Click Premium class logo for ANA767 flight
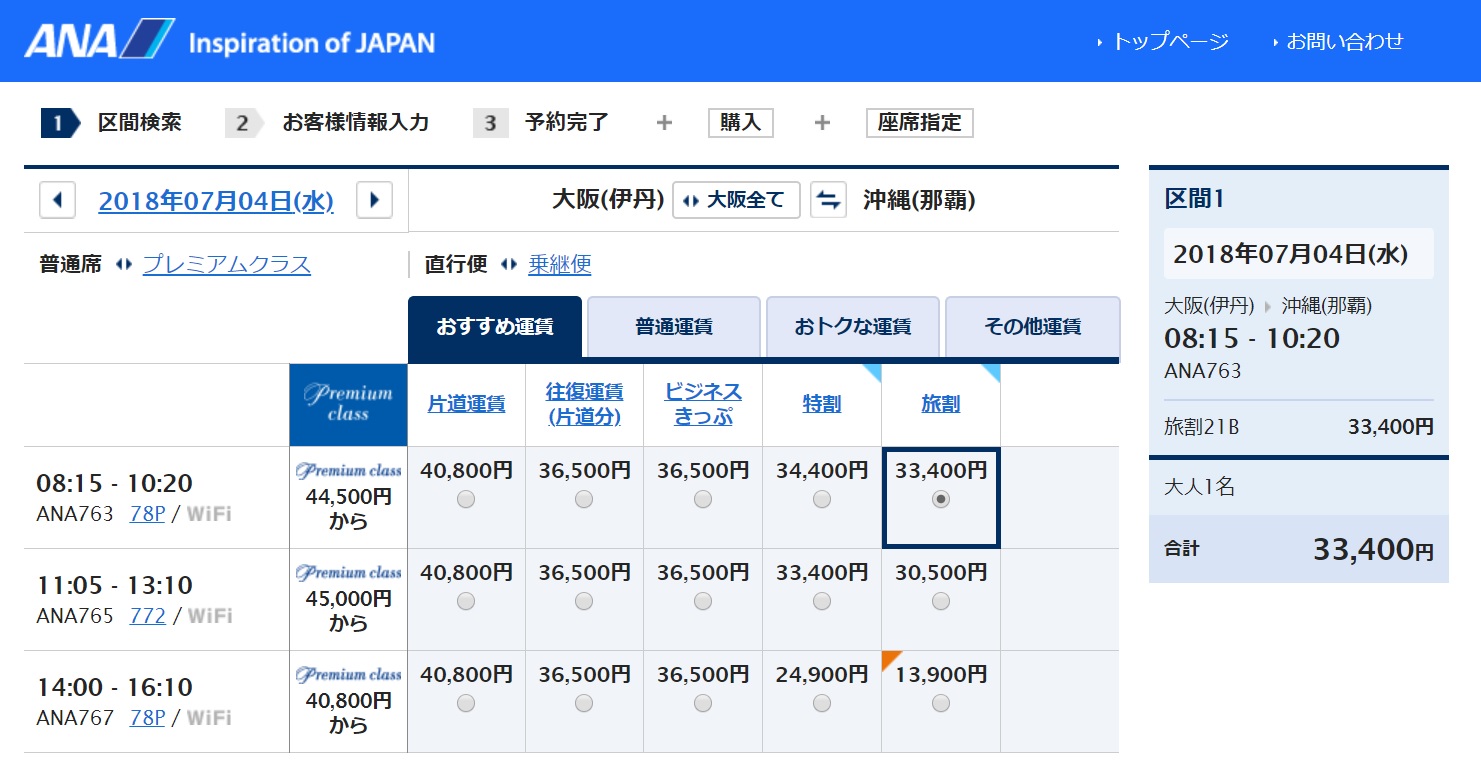 [x=348, y=675]
